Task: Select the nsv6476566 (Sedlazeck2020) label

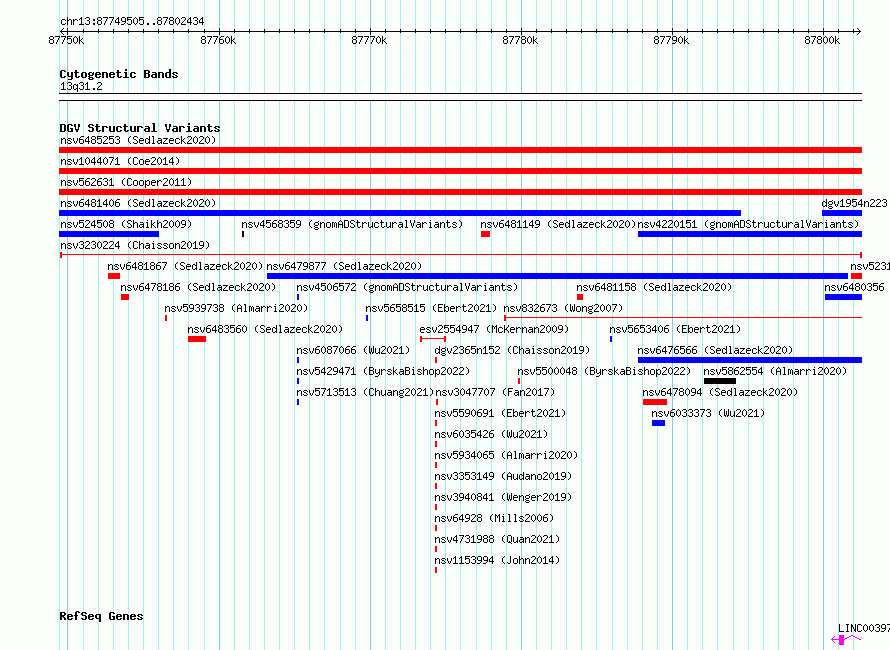Action: (x=715, y=350)
